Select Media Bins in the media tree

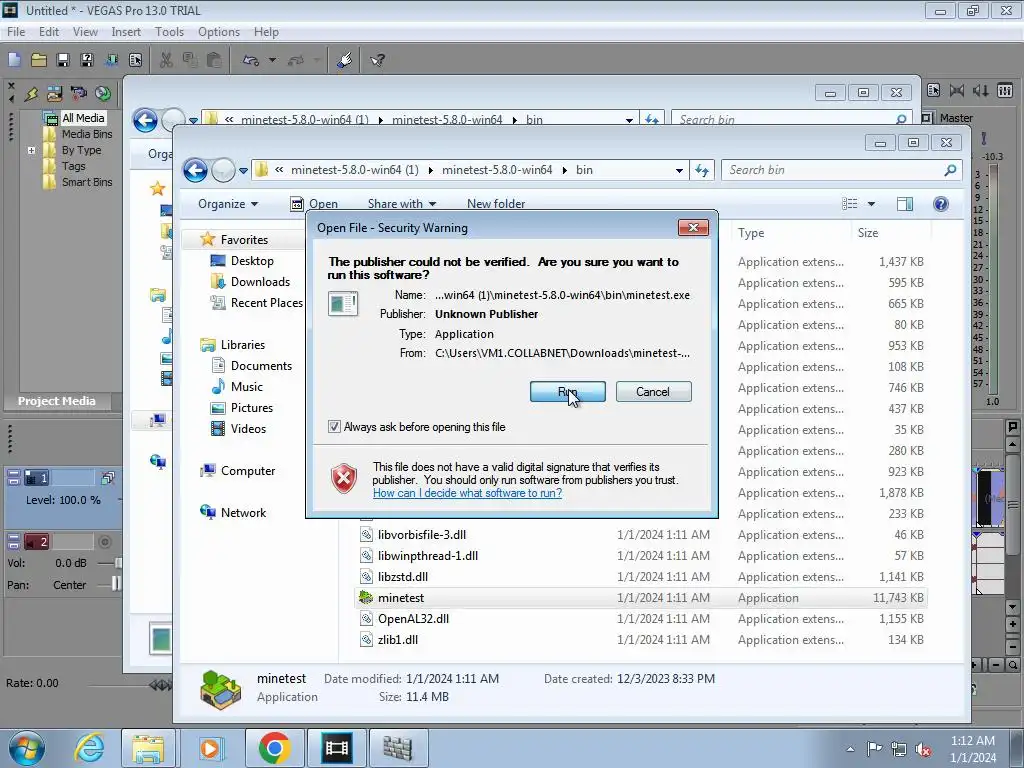tap(87, 134)
